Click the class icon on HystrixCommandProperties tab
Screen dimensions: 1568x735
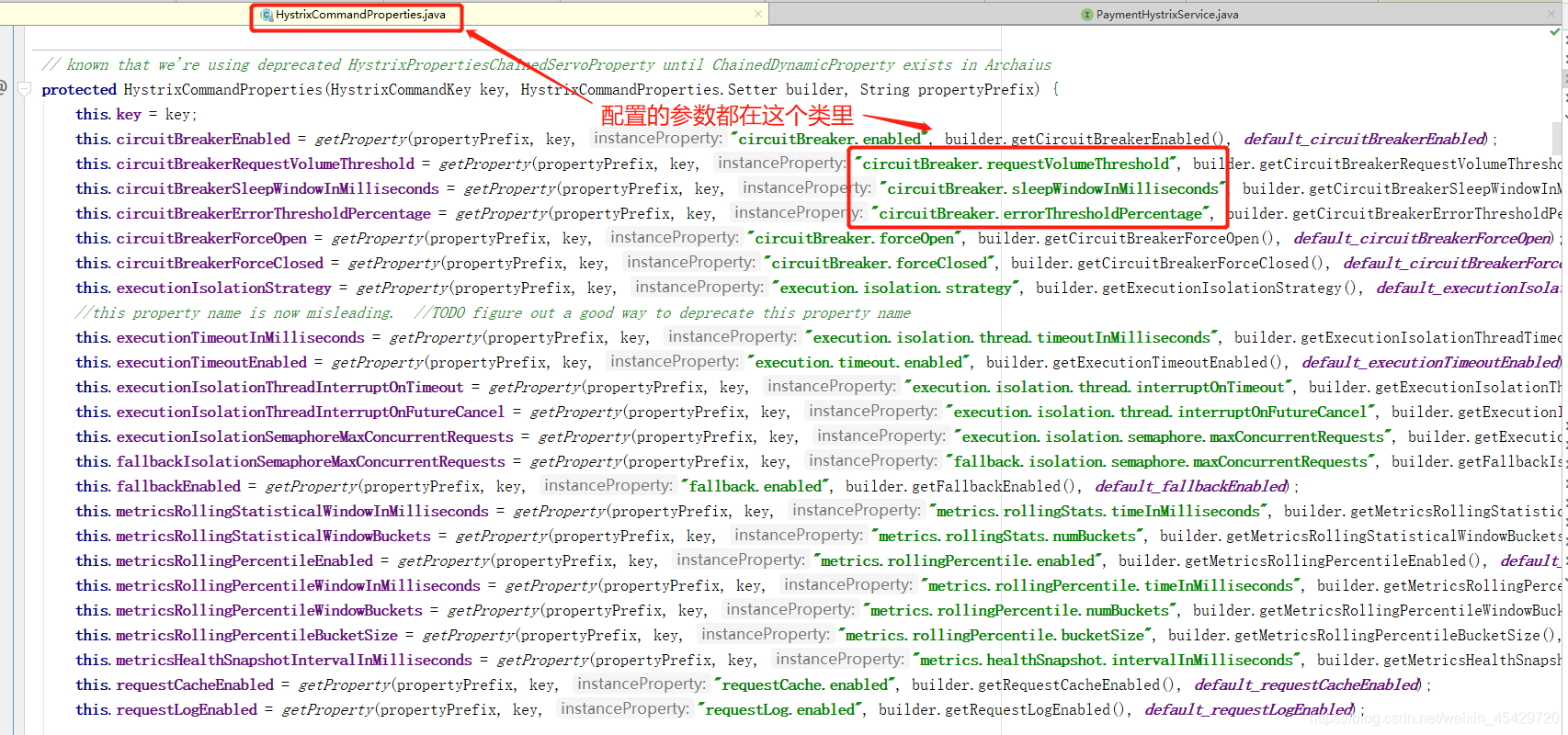coord(267,15)
